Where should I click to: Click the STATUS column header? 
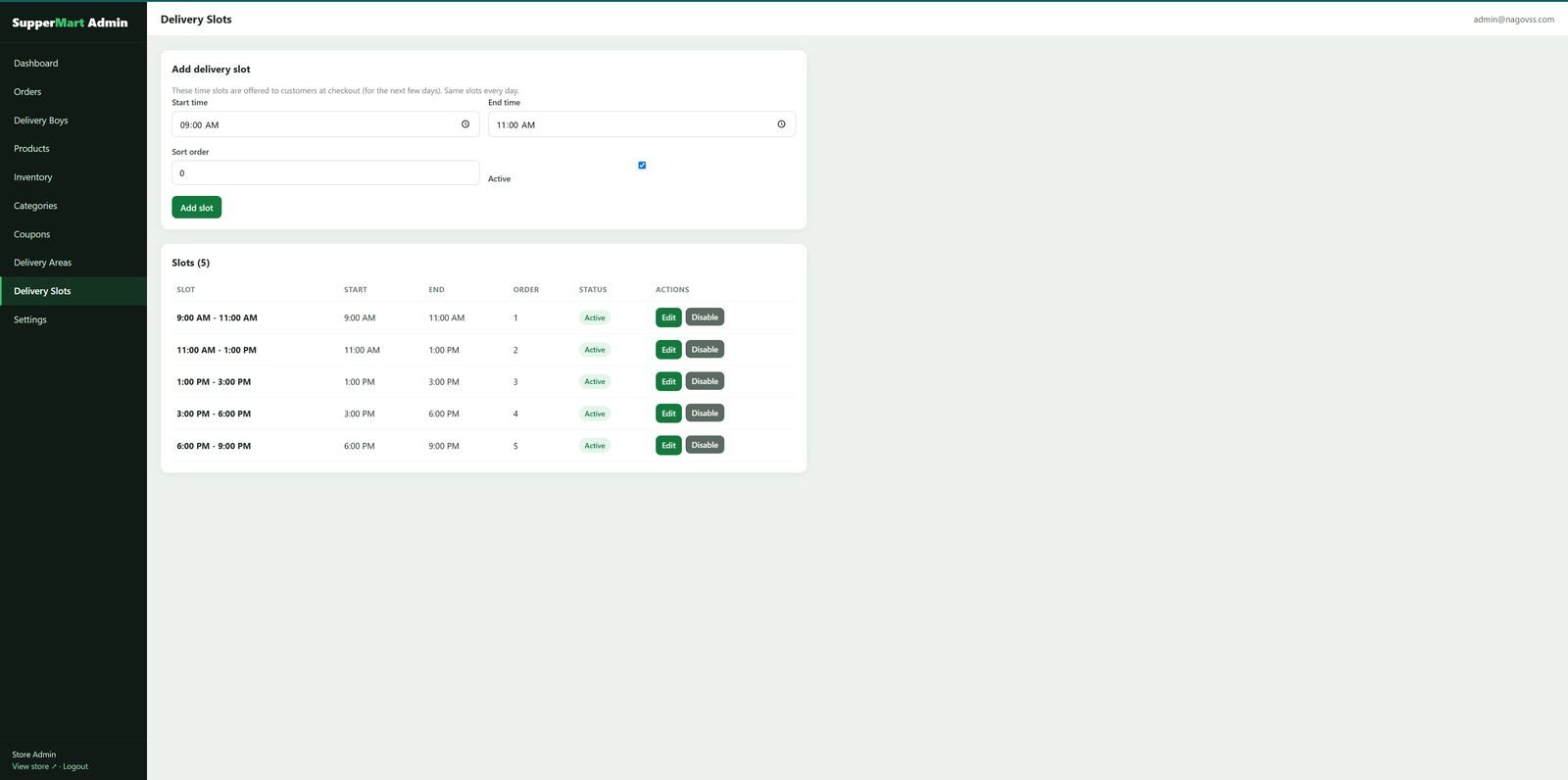(x=593, y=290)
